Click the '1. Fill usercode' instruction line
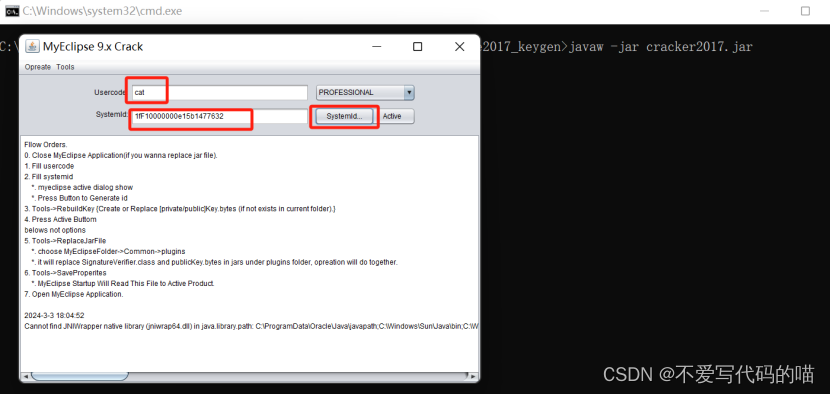831x394 pixels. tap(49, 166)
